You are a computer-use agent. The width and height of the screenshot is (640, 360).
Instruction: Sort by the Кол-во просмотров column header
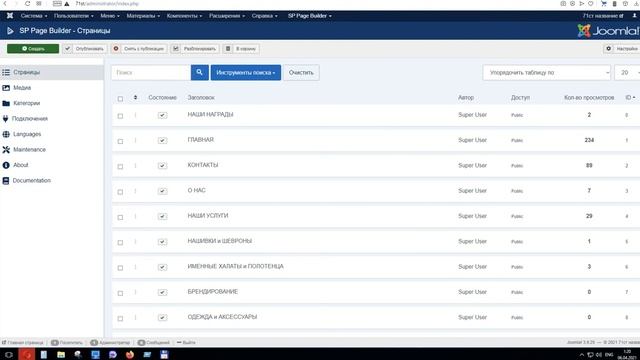[589, 98]
